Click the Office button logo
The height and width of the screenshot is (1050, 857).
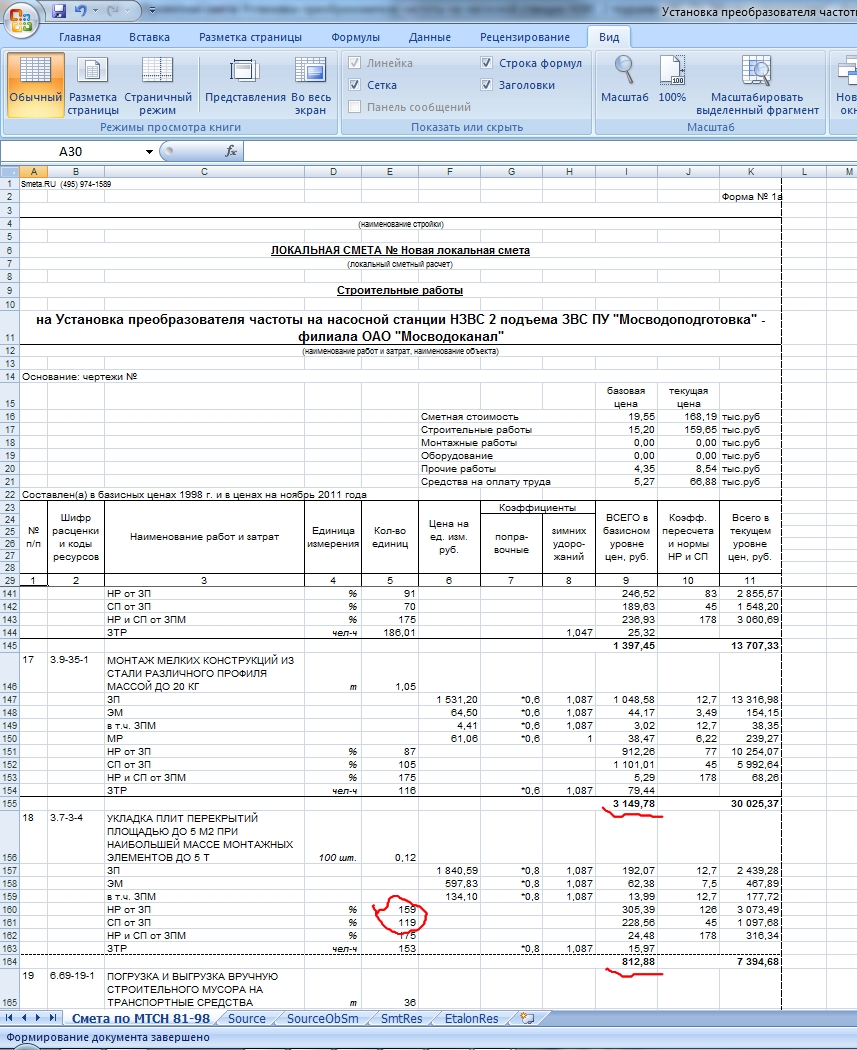point(21,19)
